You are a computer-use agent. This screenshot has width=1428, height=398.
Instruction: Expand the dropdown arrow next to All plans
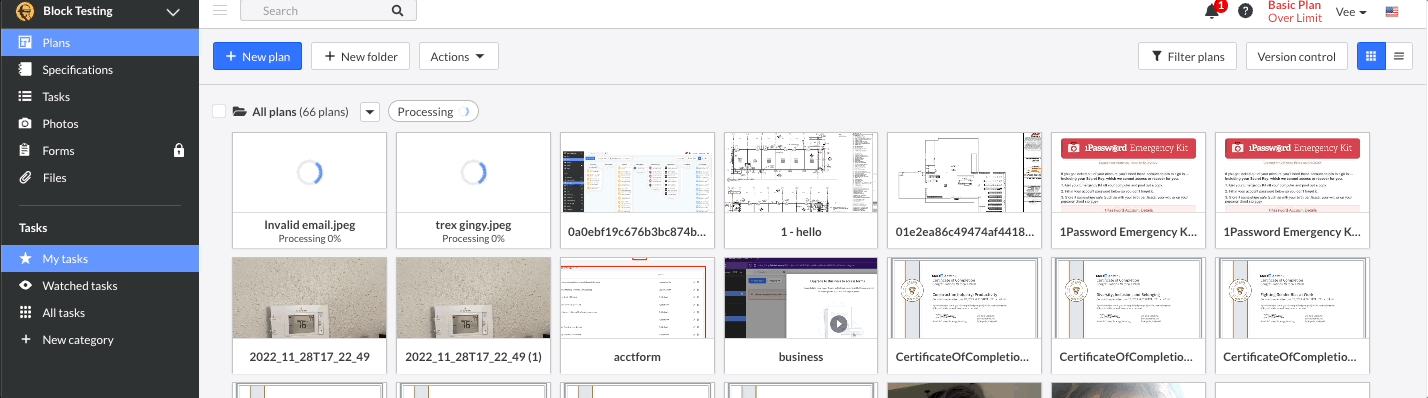370,112
